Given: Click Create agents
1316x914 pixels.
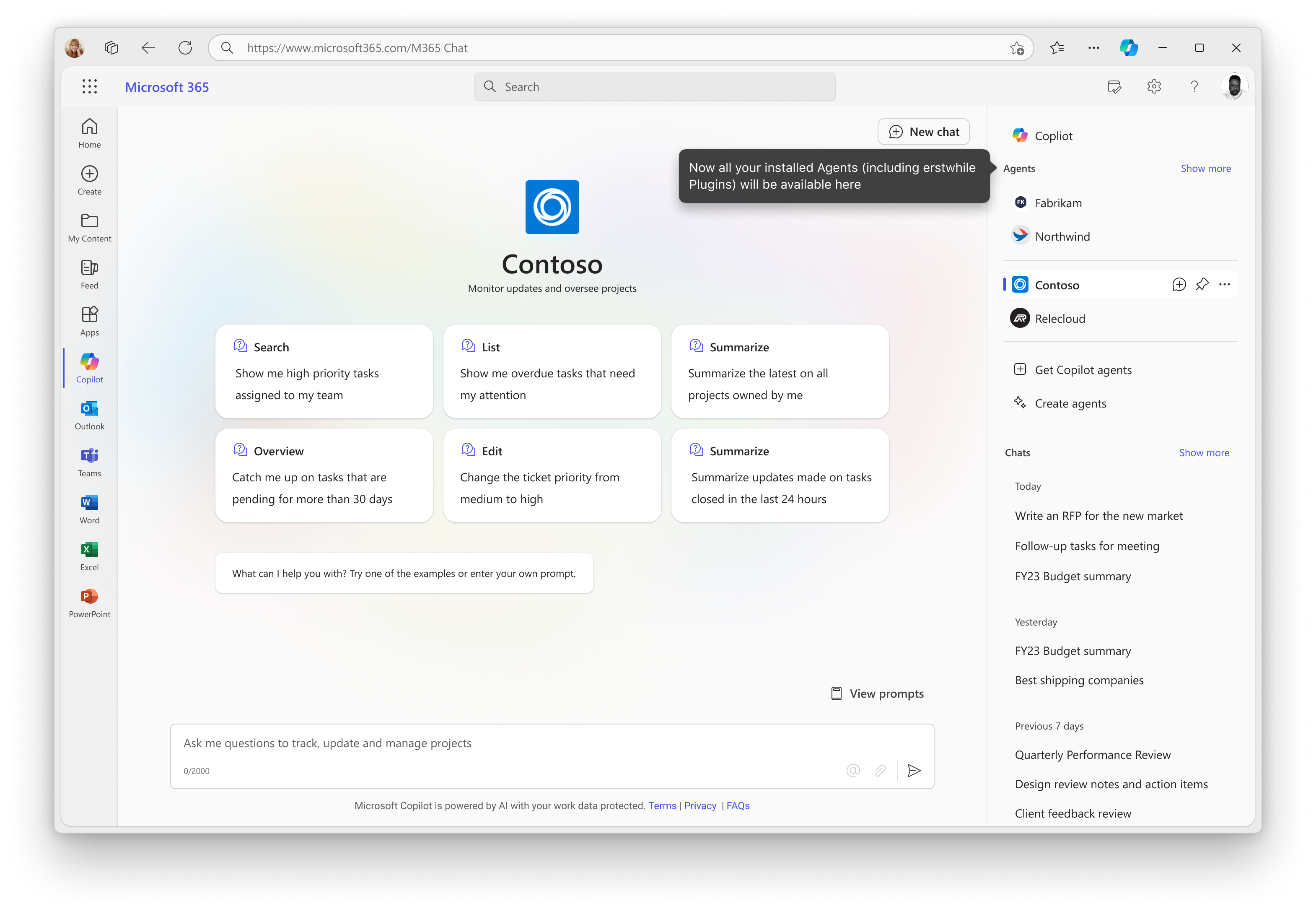Looking at the screenshot, I should [1059, 403].
